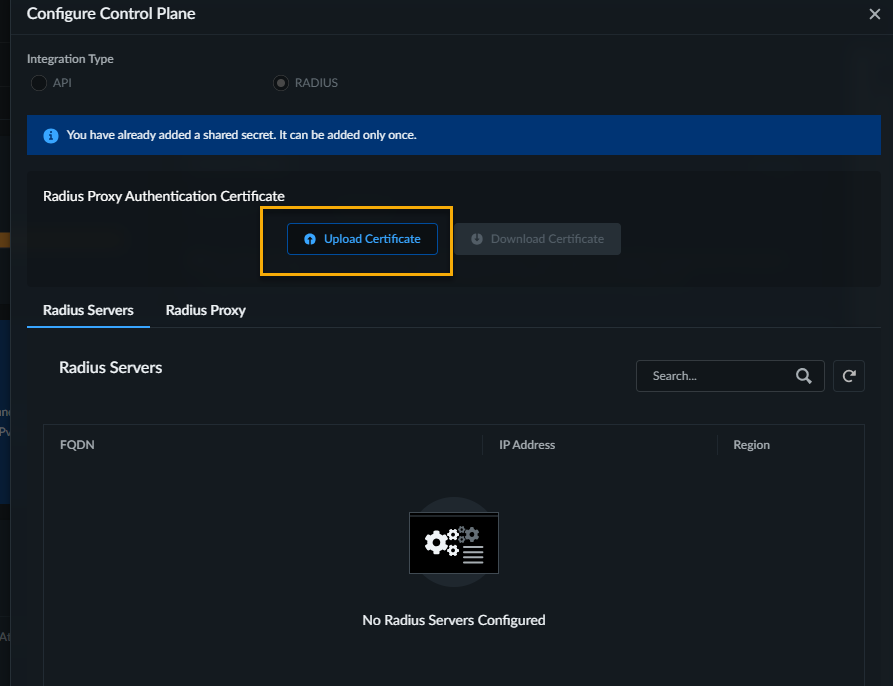Refresh the Radius Servers list
Image resolution: width=893 pixels, height=686 pixels.
click(849, 376)
